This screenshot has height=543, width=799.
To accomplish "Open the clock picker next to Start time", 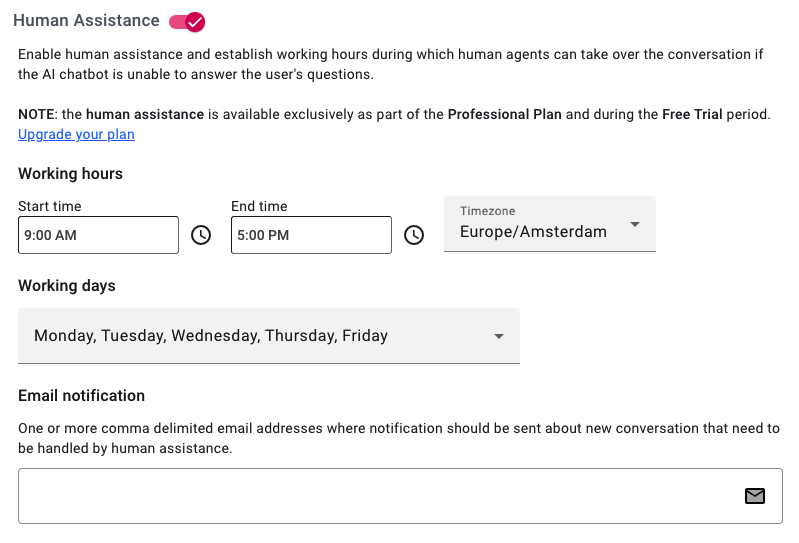I will click(x=201, y=235).
